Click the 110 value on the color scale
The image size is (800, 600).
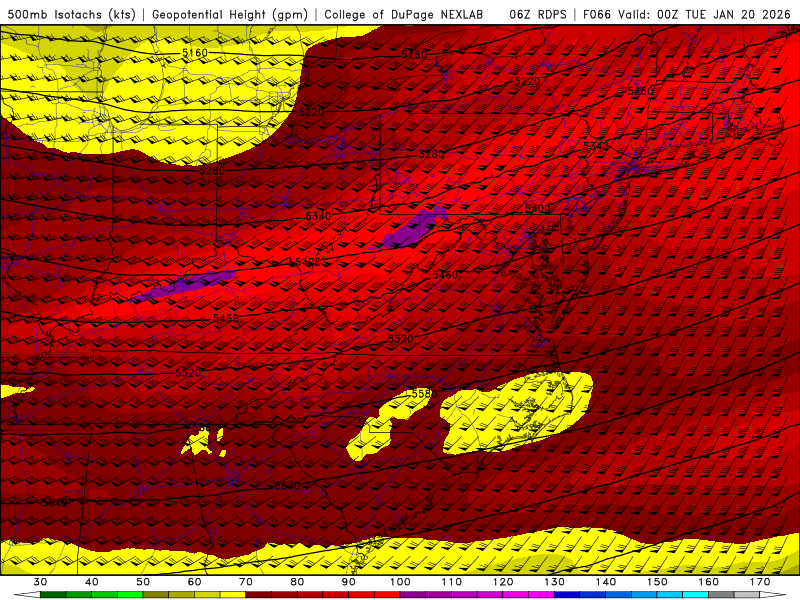452,582
